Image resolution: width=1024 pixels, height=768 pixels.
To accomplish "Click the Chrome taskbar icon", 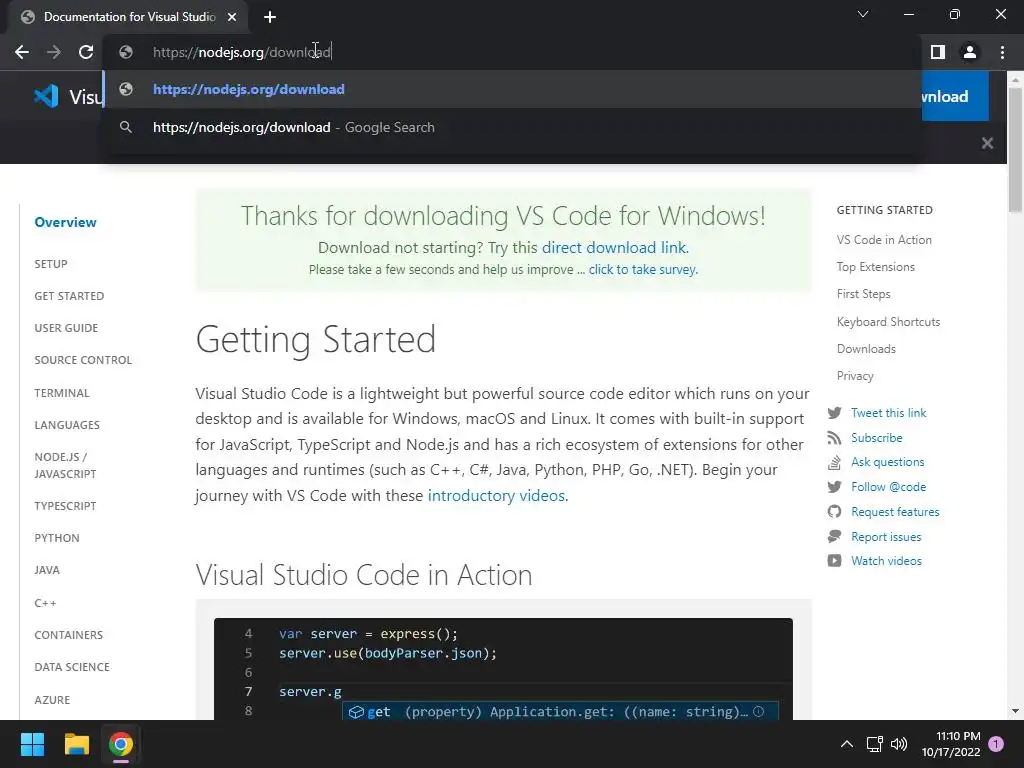I will pos(120,744).
